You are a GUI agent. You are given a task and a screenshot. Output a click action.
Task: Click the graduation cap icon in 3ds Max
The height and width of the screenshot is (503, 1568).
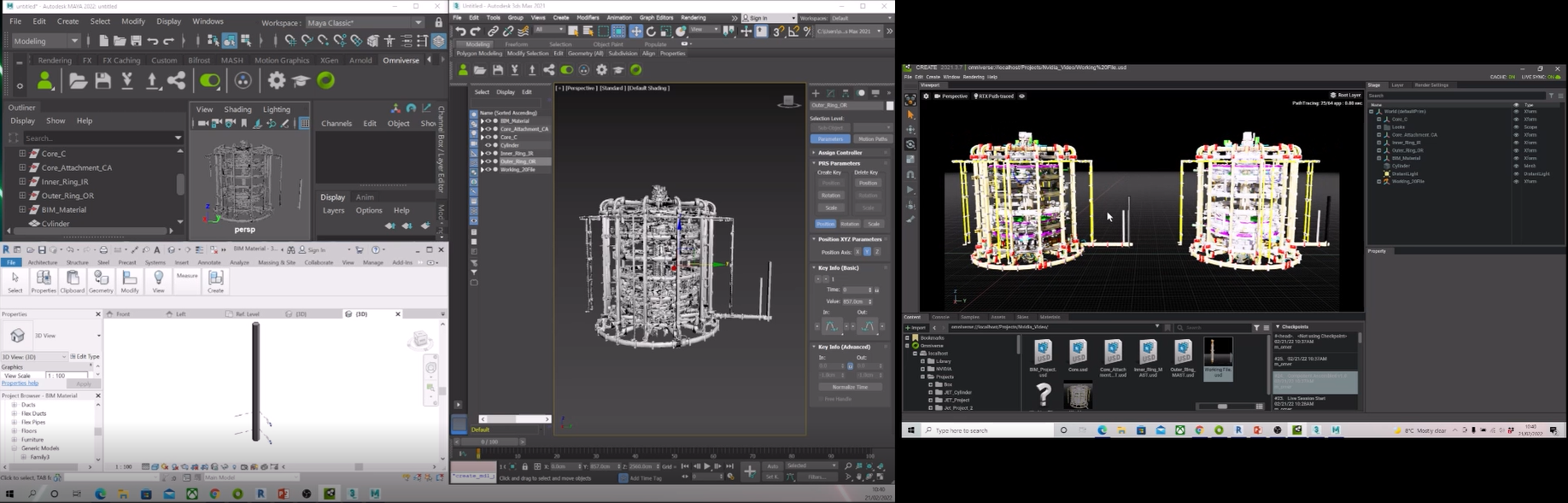click(618, 70)
